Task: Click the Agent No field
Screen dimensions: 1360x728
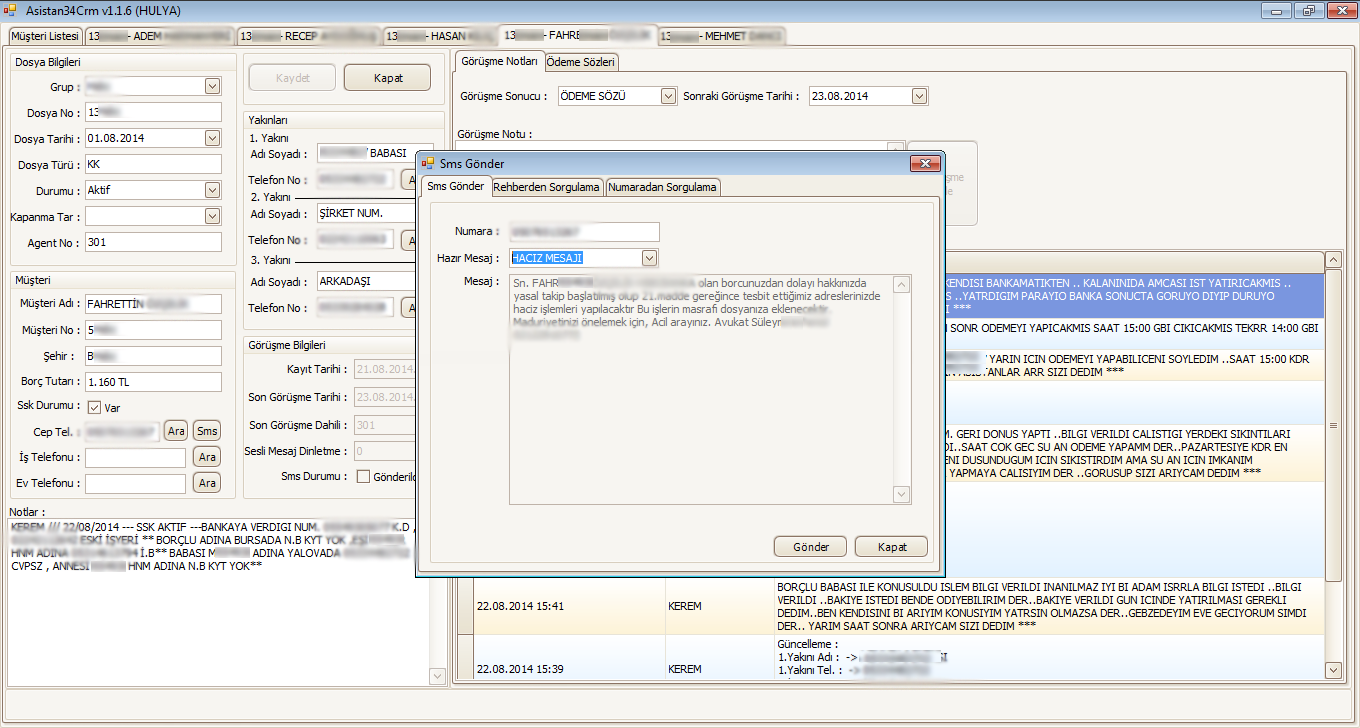Action: 153,242
